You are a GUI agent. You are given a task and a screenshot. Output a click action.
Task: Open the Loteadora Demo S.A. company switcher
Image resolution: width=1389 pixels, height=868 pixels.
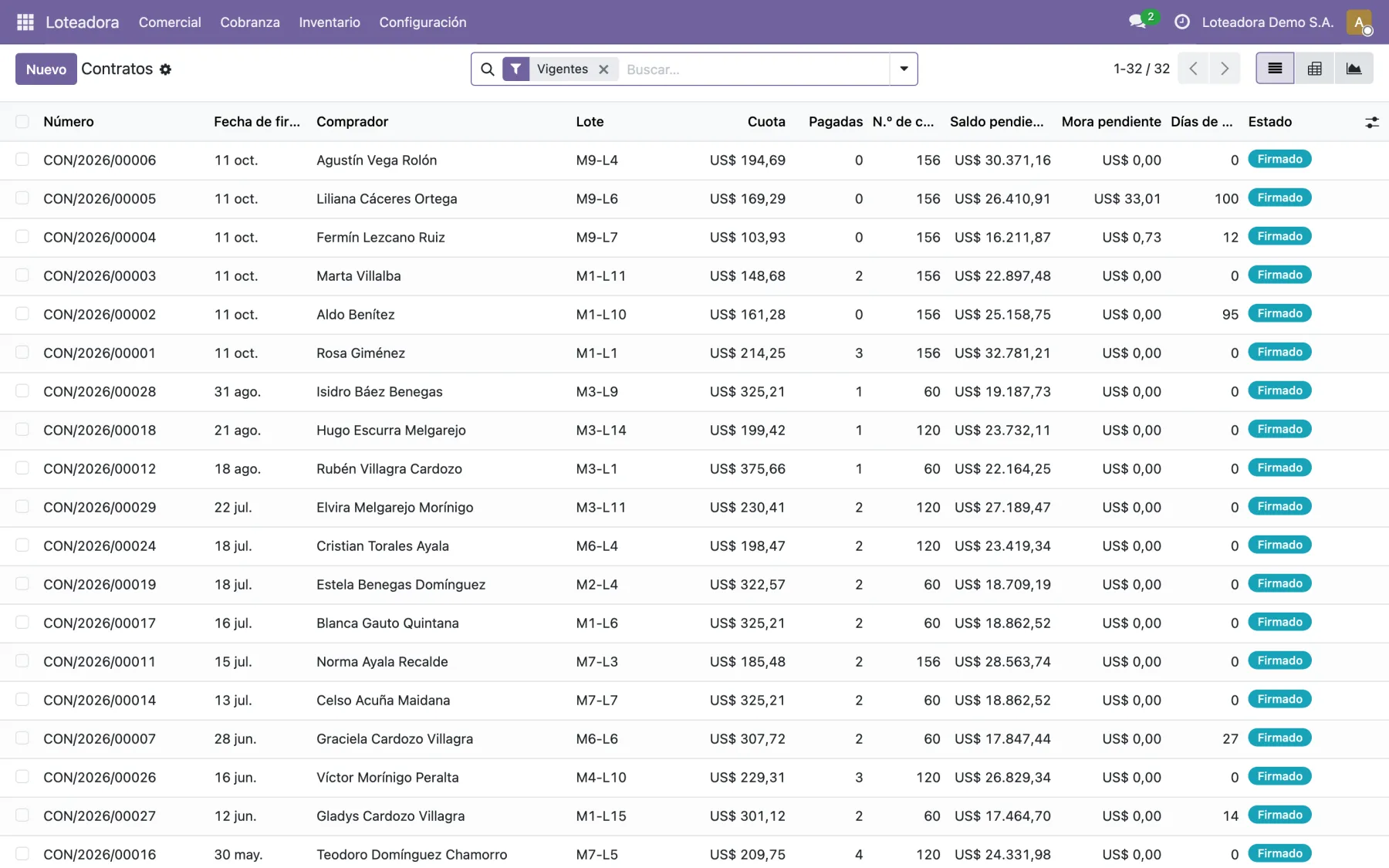coord(1268,22)
